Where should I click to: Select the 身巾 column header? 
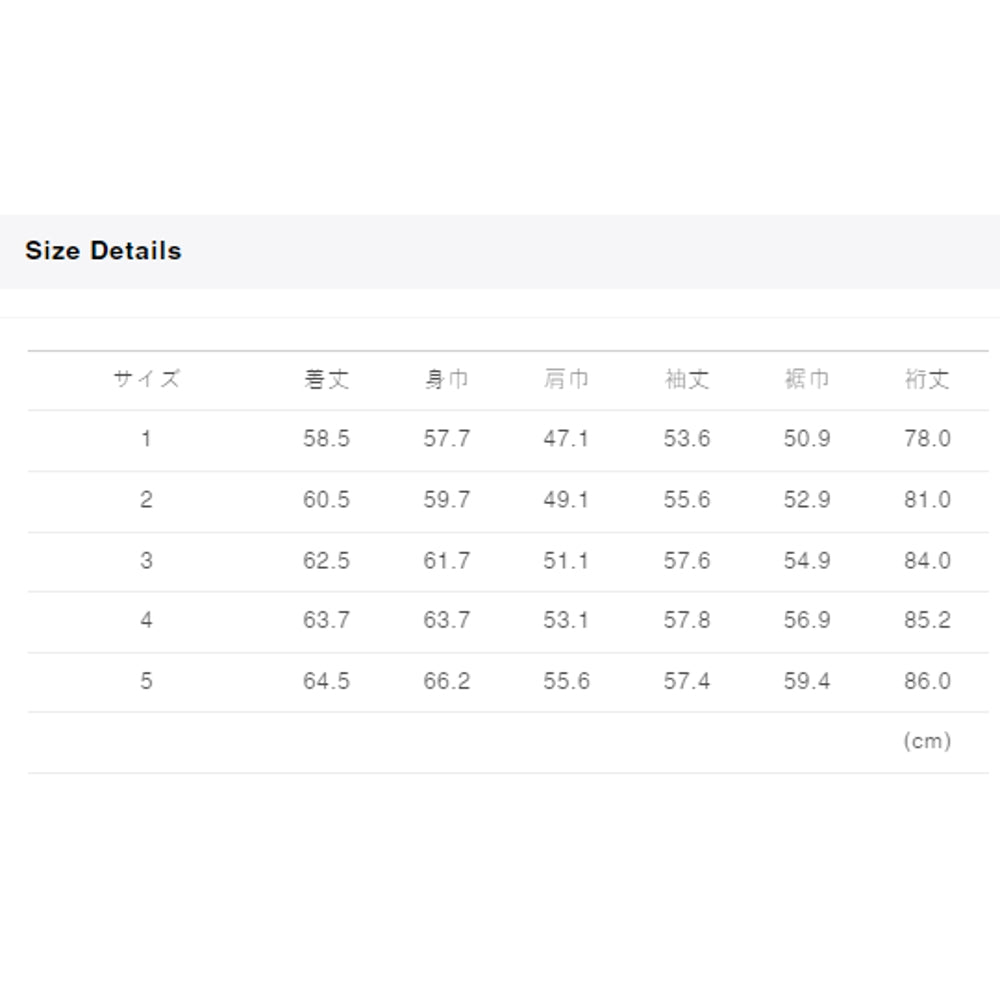pos(446,380)
